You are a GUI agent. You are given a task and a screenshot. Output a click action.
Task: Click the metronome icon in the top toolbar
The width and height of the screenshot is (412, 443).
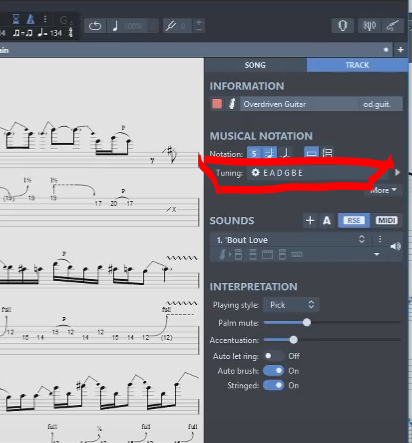click(30, 19)
